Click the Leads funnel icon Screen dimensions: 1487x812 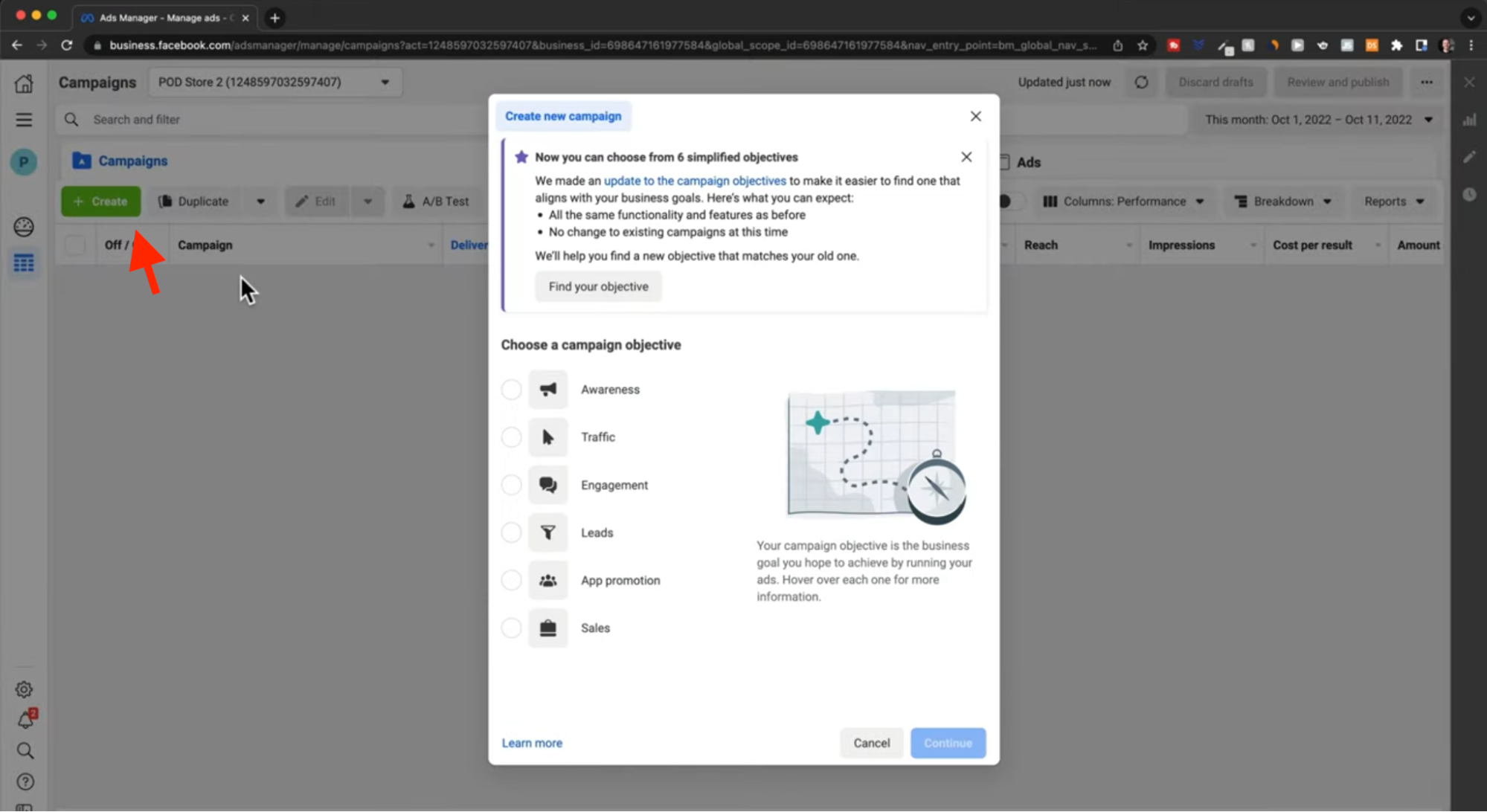(x=547, y=532)
